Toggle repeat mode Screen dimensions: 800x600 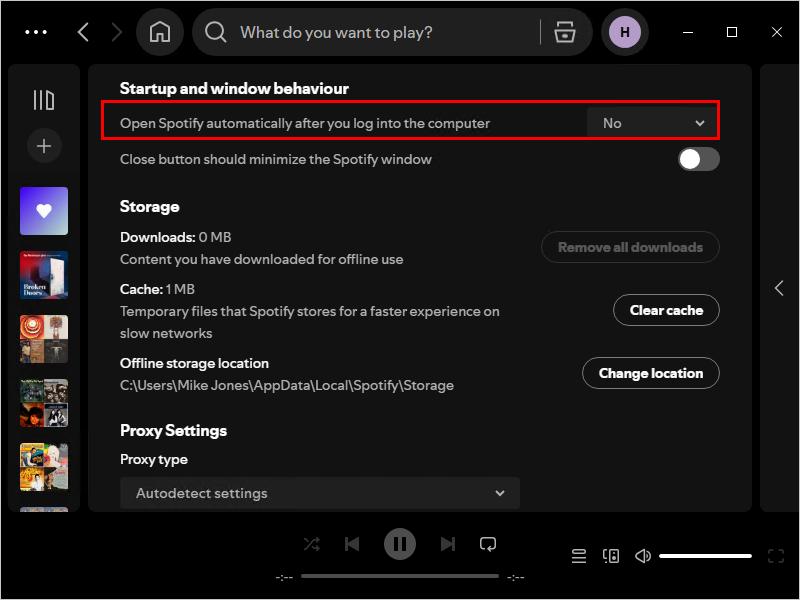(x=488, y=544)
